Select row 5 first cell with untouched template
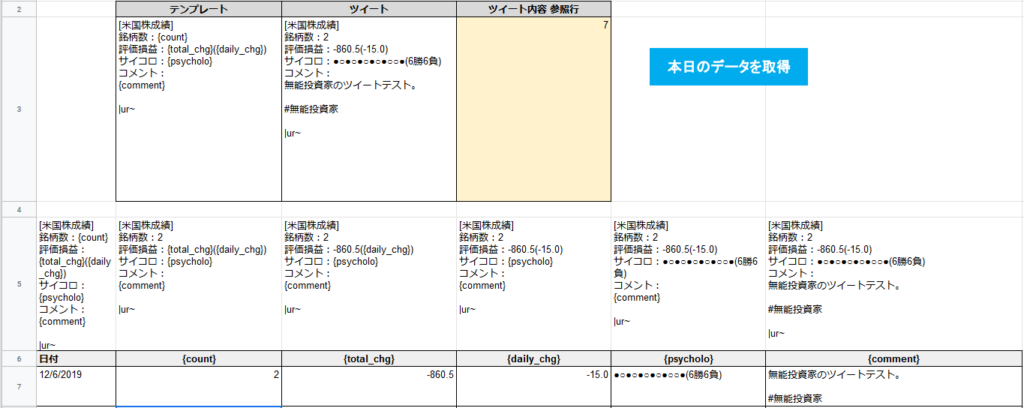1024x408 pixels. tap(76, 284)
